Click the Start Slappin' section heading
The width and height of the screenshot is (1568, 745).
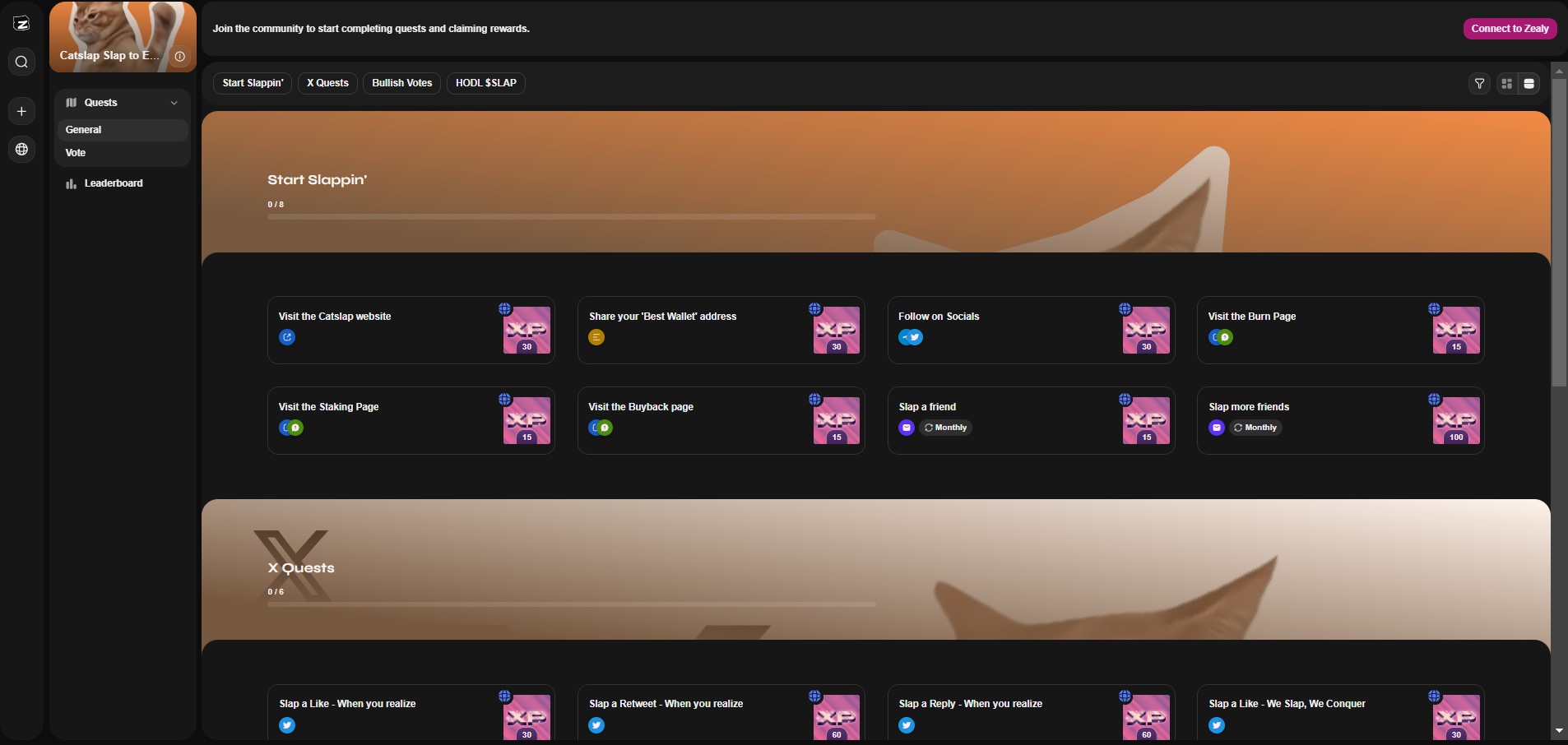(x=317, y=180)
